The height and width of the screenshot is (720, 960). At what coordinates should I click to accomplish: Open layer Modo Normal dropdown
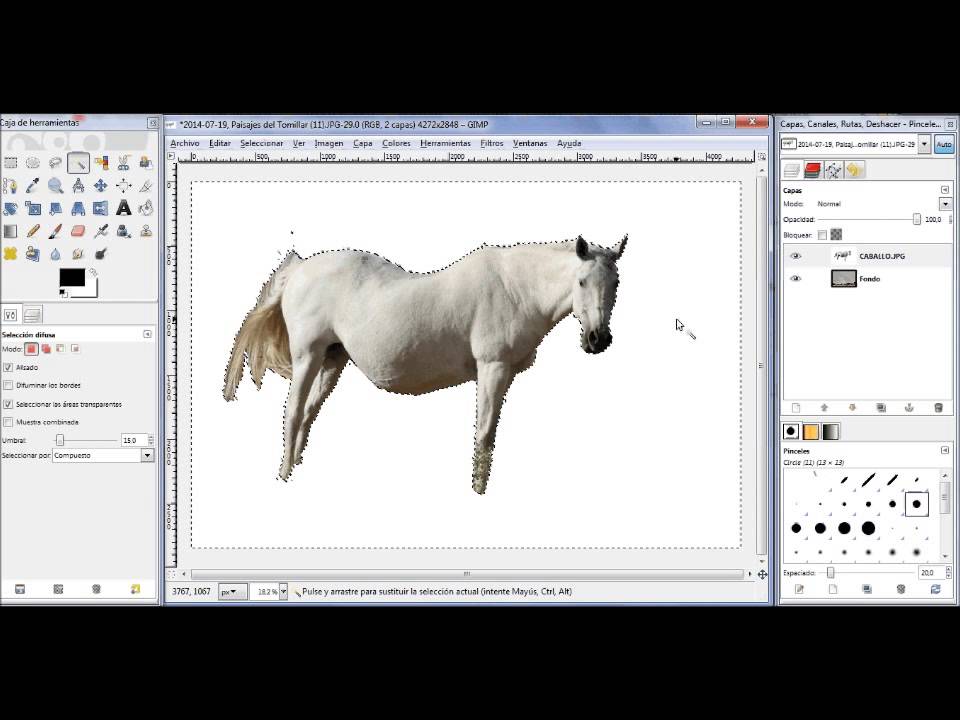[945, 204]
